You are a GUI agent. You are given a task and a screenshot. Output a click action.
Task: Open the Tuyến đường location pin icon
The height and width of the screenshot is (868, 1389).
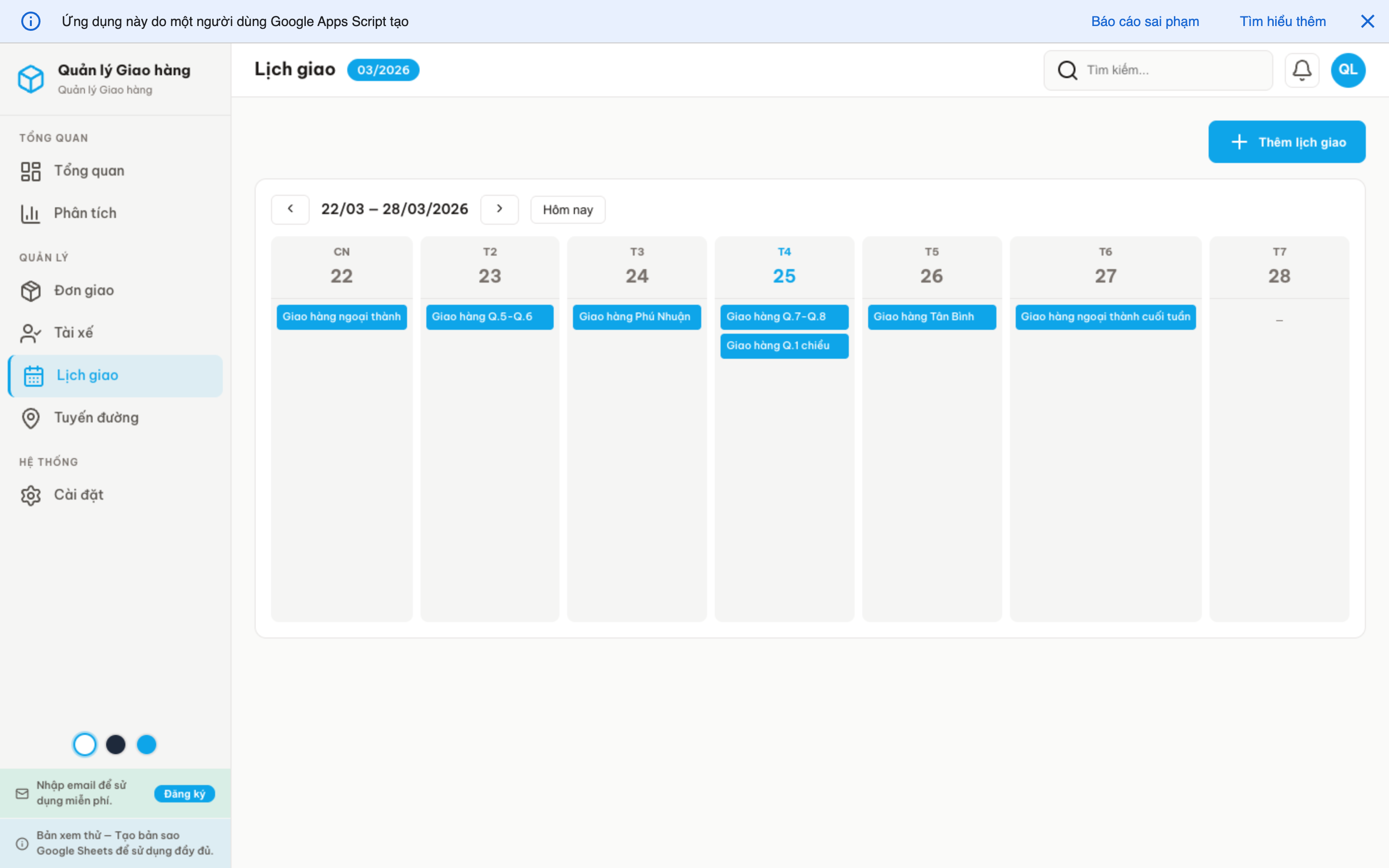[x=31, y=418]
